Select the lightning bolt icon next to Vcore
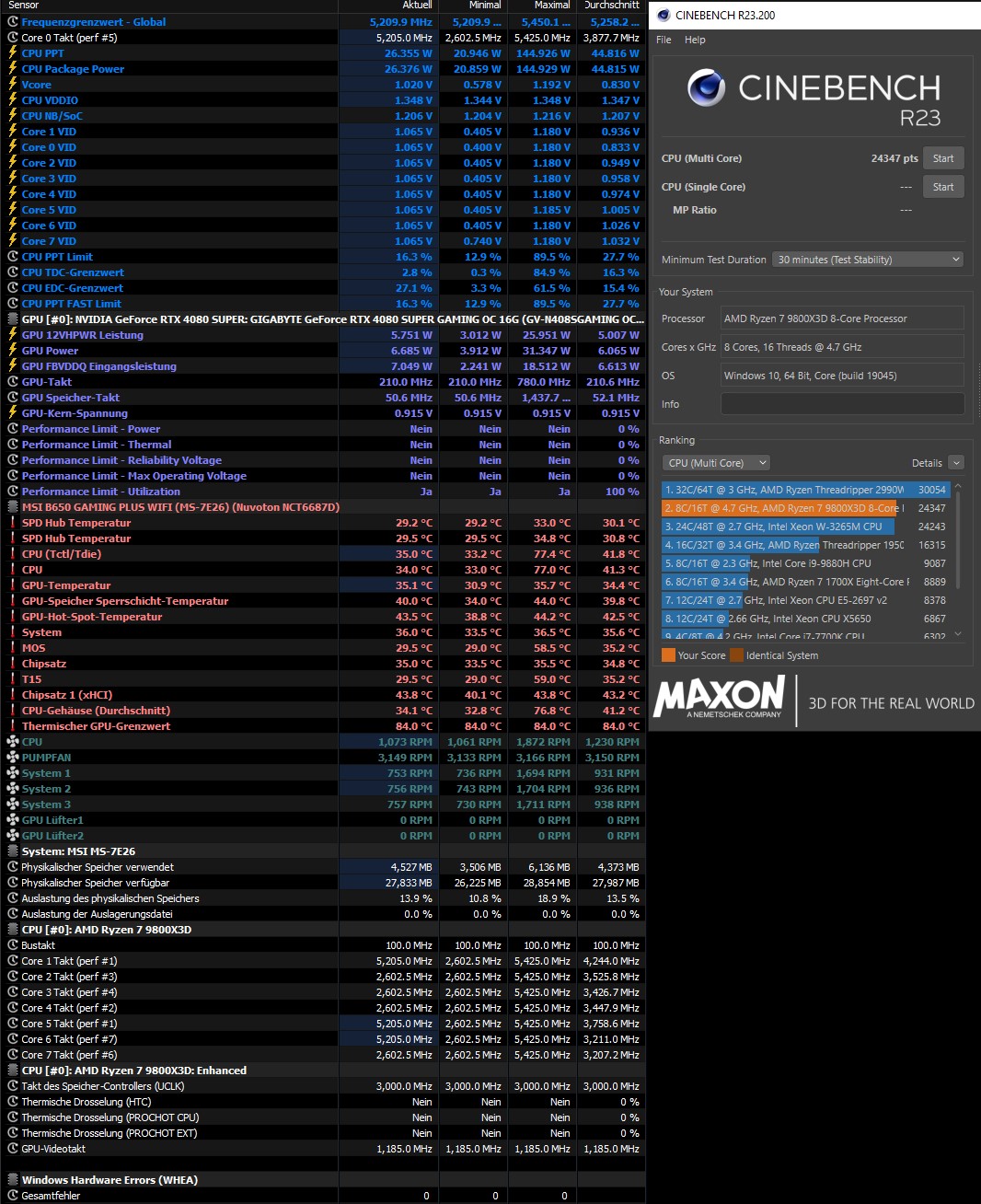Viewport: 981px width, 1204px height. (12, 85)
